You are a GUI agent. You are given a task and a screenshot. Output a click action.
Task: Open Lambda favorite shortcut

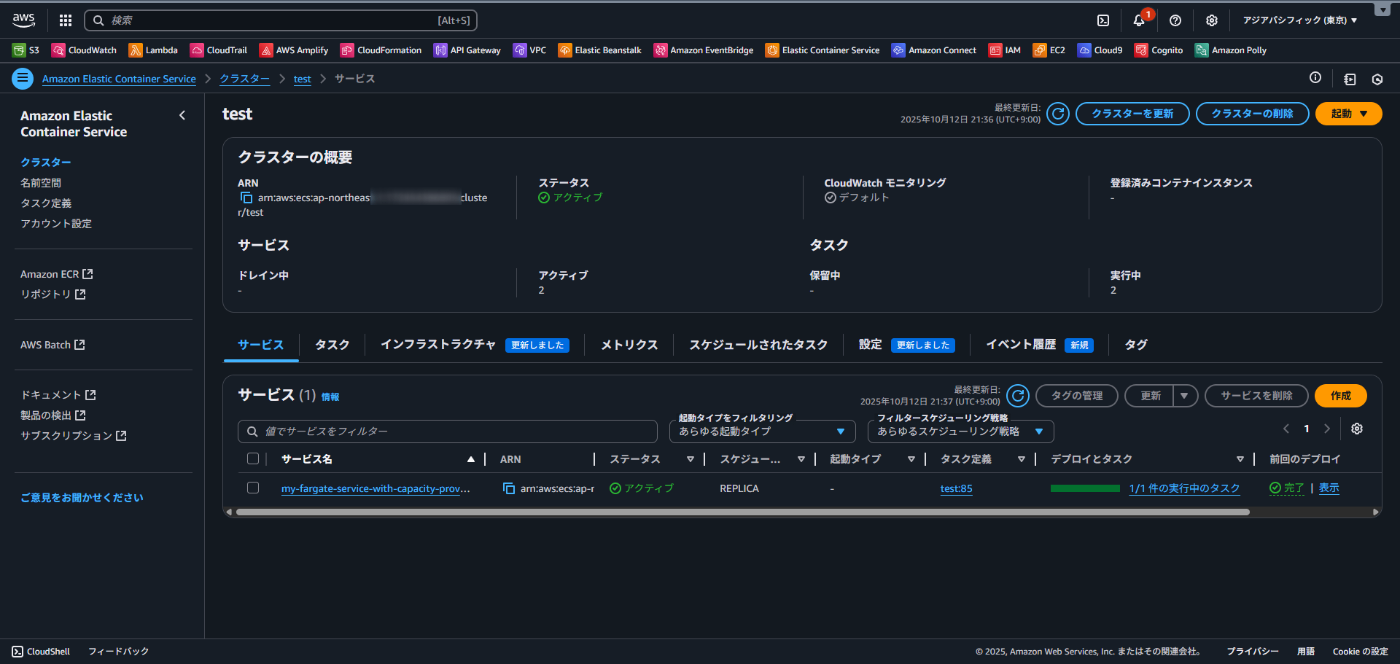pos(153,50)
